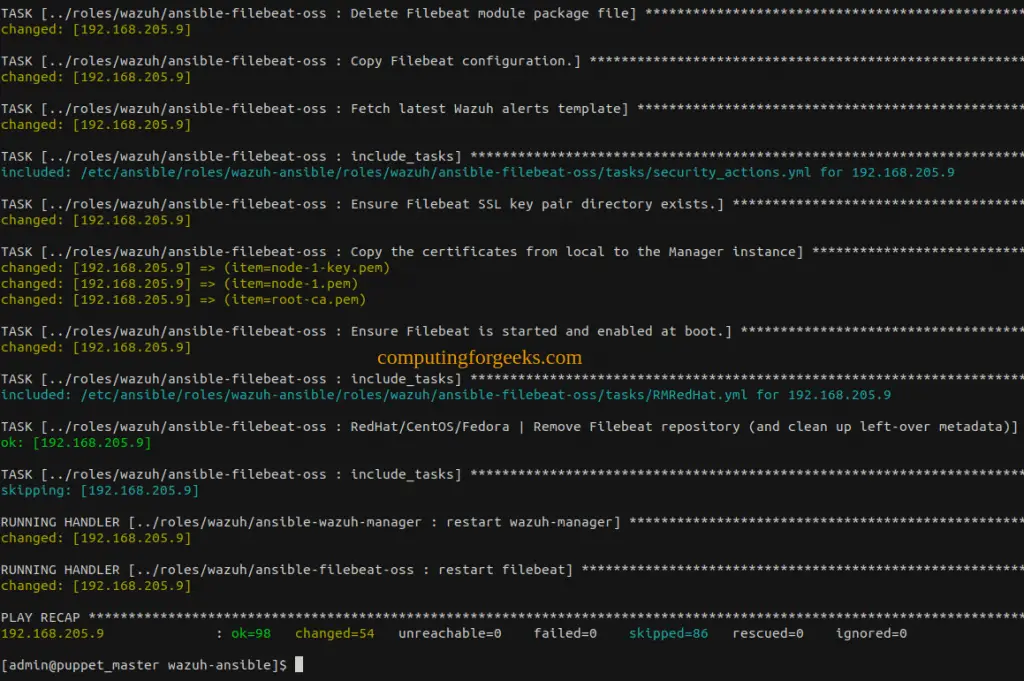The height and width of the screenshot is (681, 1024).
Task: Click the "item=node-1-key.pem" line
Action: click(x=195, y=268)
